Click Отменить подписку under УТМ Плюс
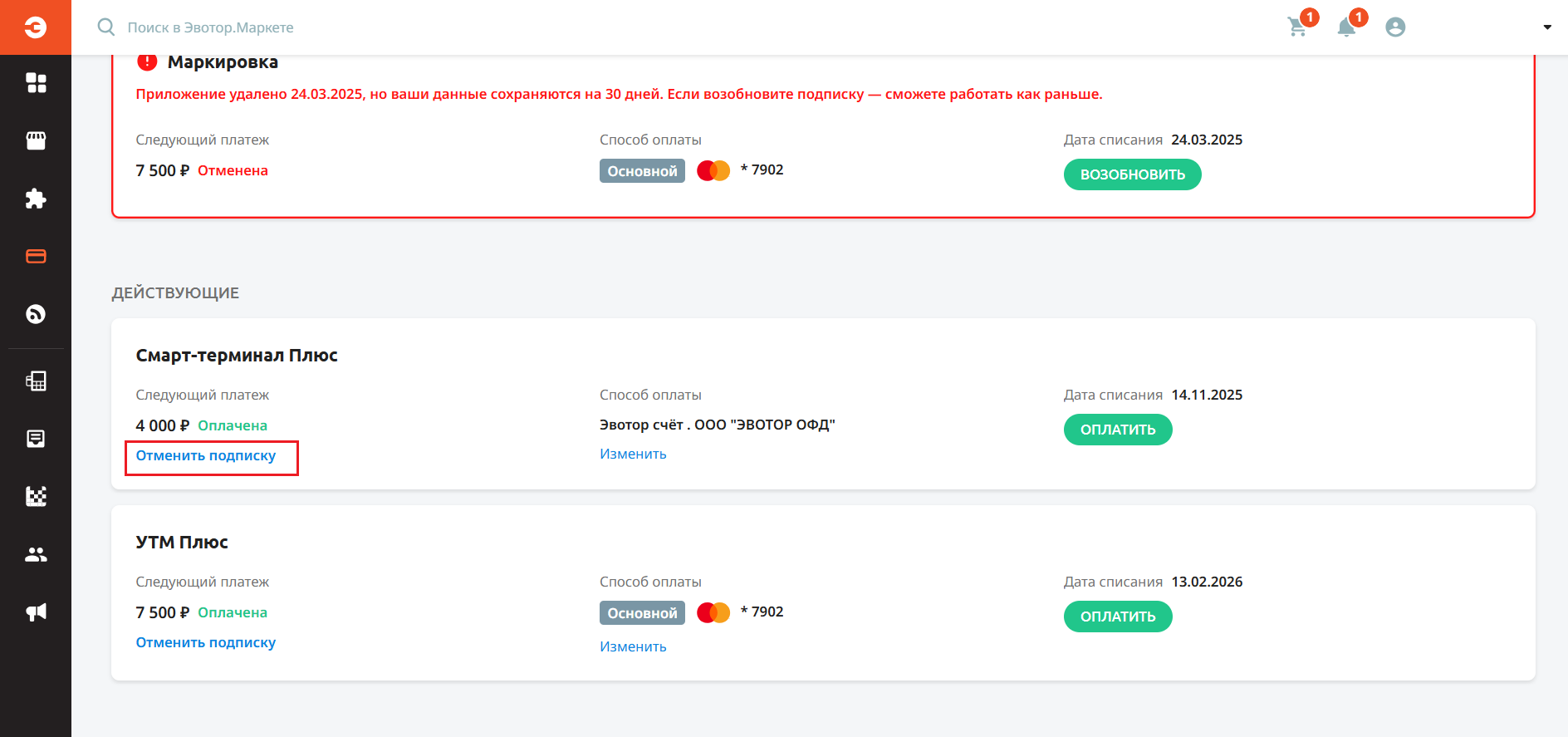1568x737 pixels. click(x=206, y=642)
